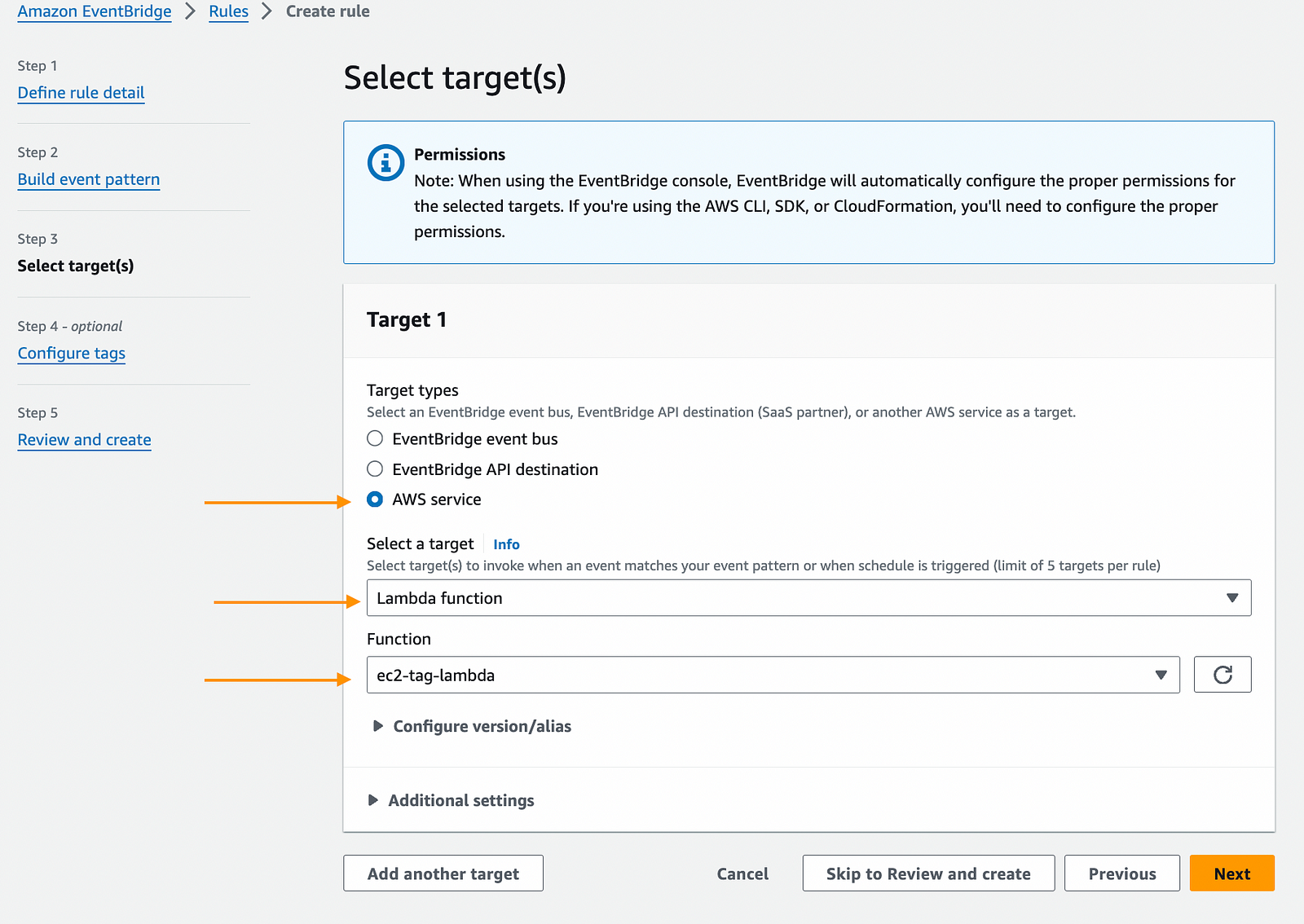This screenshot has height=924, width=1304.
Task: Select the EventBridge API destination target type
Action: coord(375,469)
